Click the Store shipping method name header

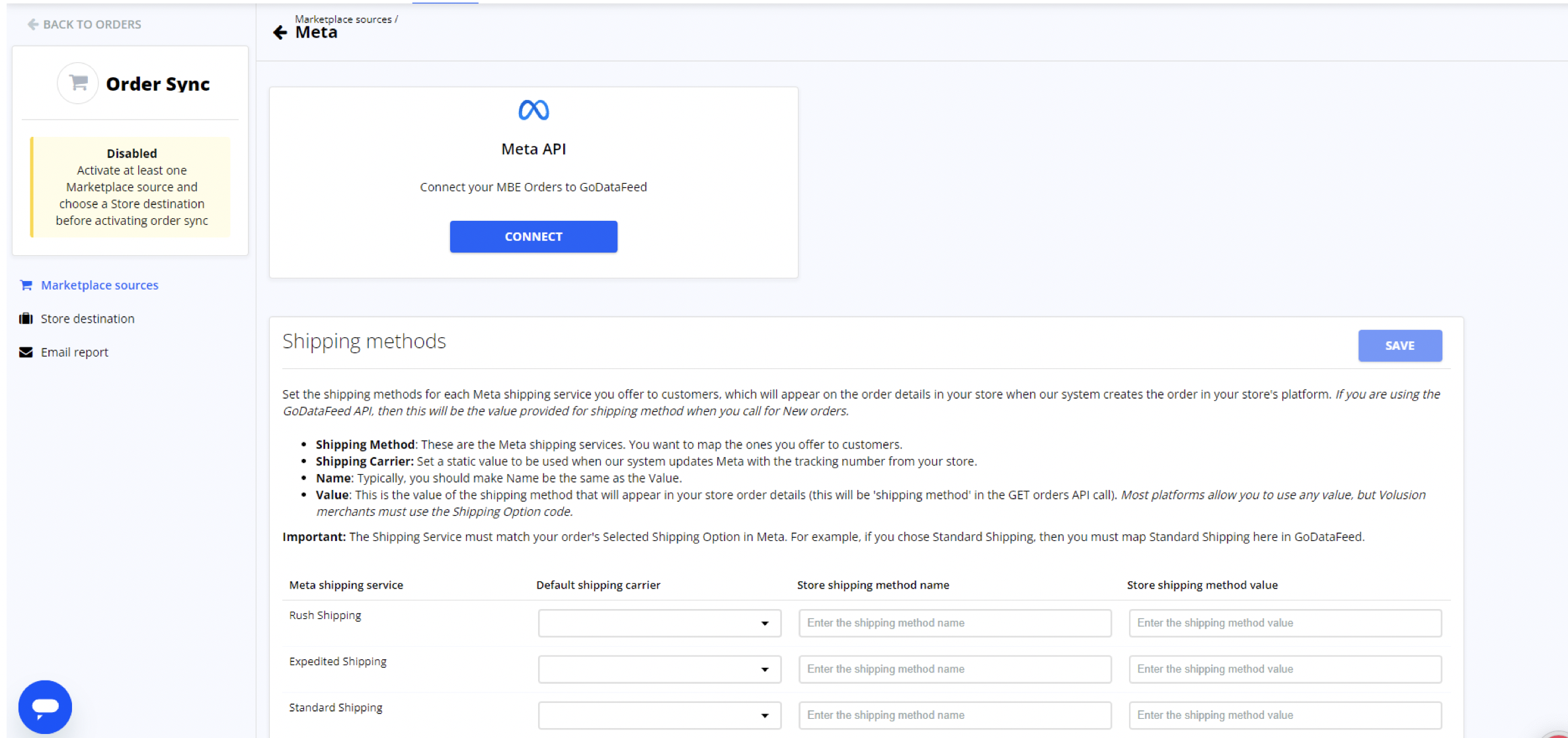pos(873,585)
